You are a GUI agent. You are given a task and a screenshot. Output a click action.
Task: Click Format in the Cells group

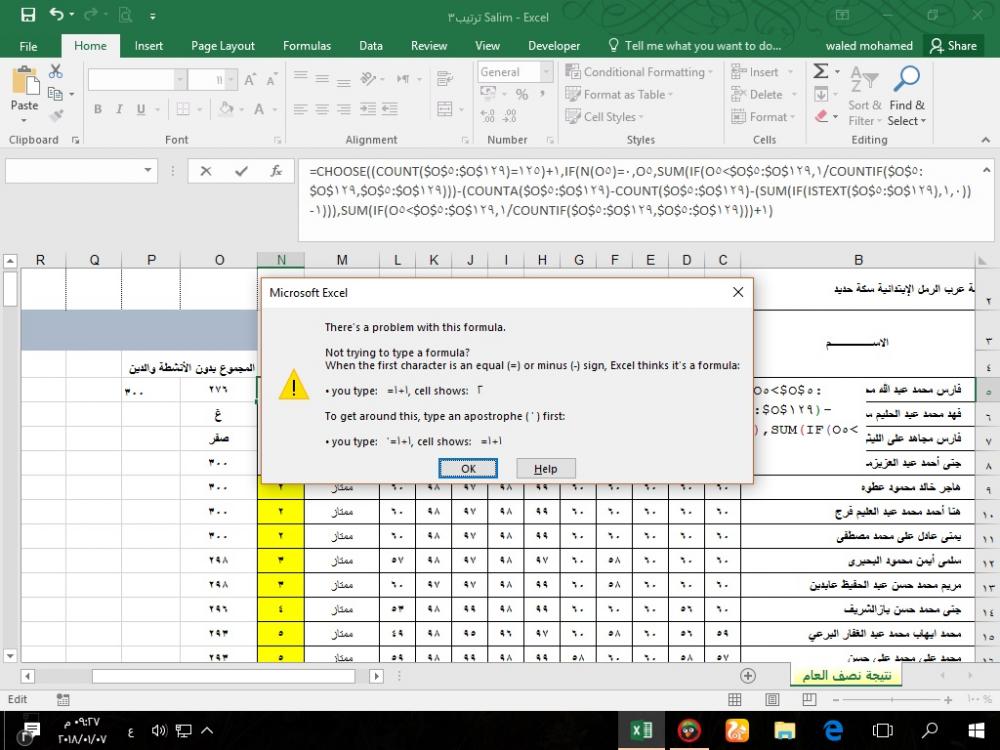pyautogui.click(x=763, y=117)
